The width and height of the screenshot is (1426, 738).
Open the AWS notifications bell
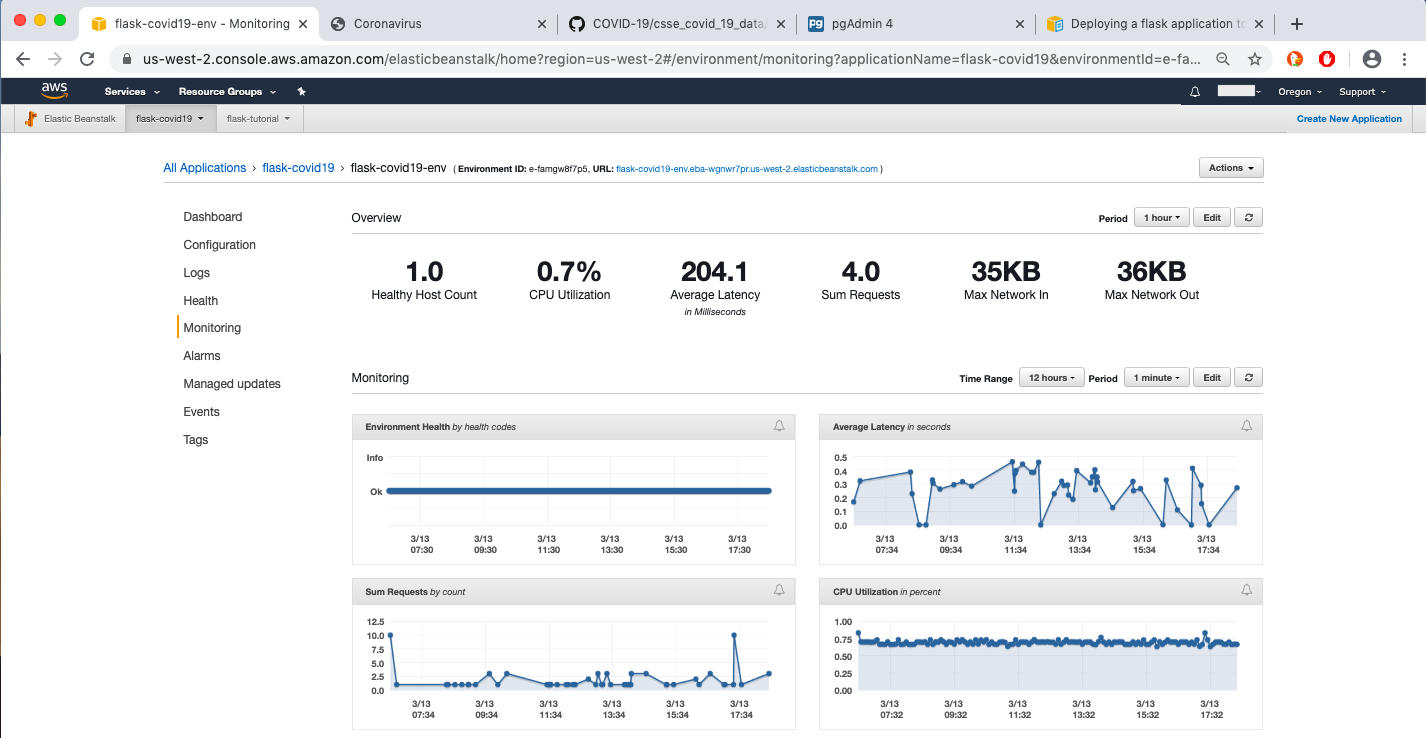pyautogui.click(x=1194, y=91)
